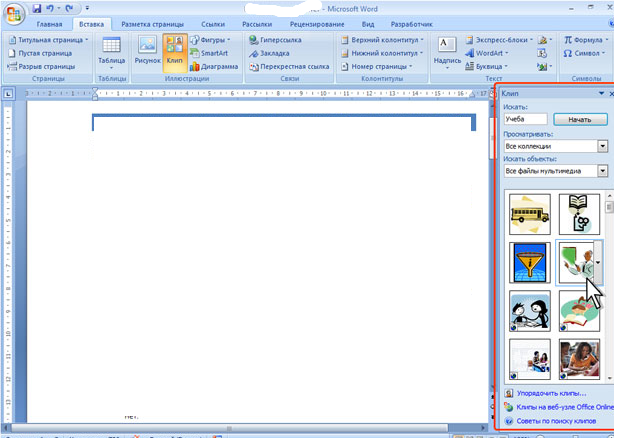Insert a Диаграмма chart

pos(214,67)
